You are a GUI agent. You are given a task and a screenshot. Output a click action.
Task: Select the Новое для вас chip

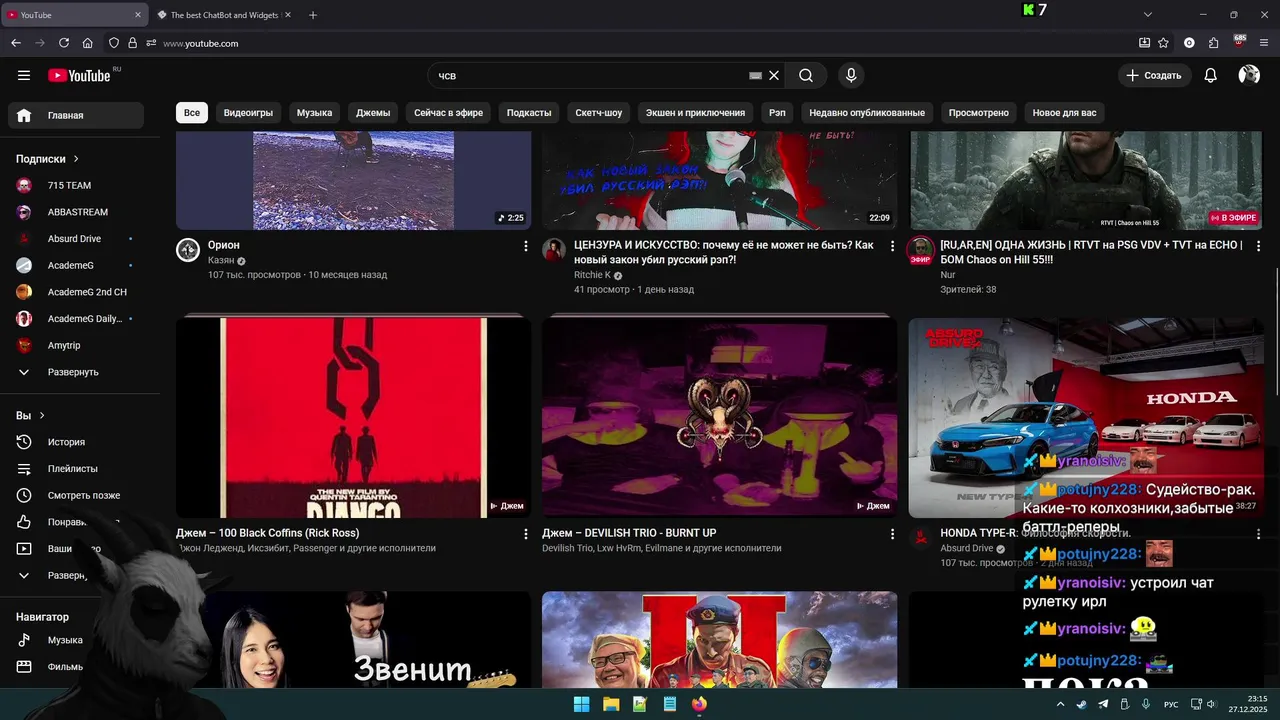(x=1064, y=113)
